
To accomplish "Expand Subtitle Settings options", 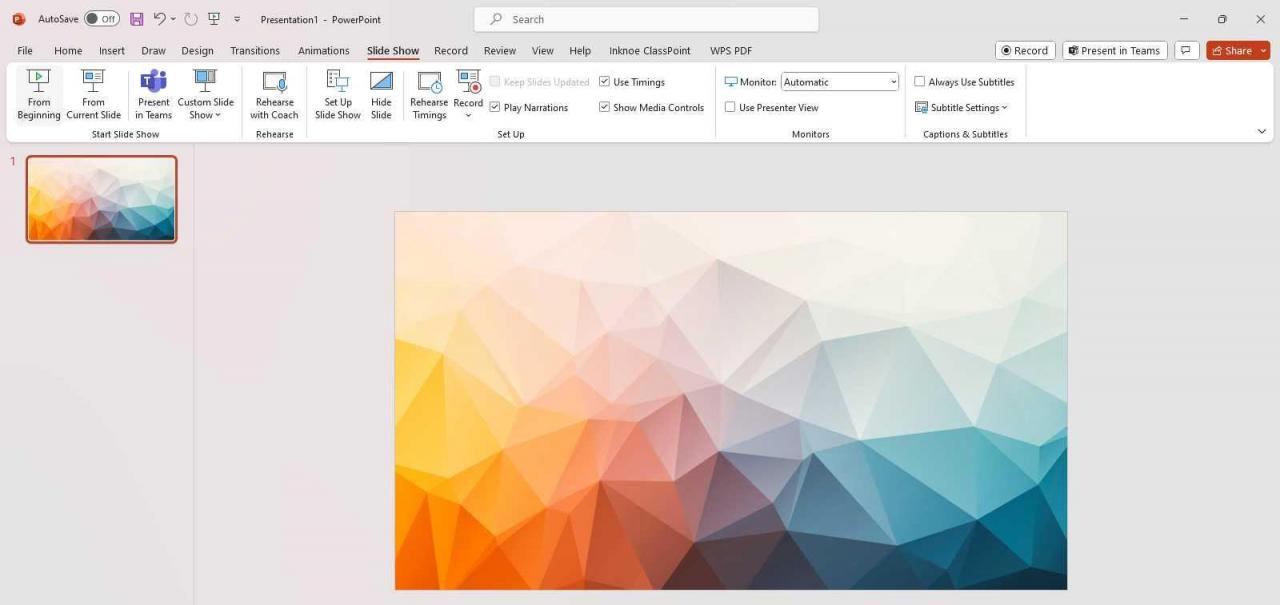I will pyautogui.click(x=963, y=107).
